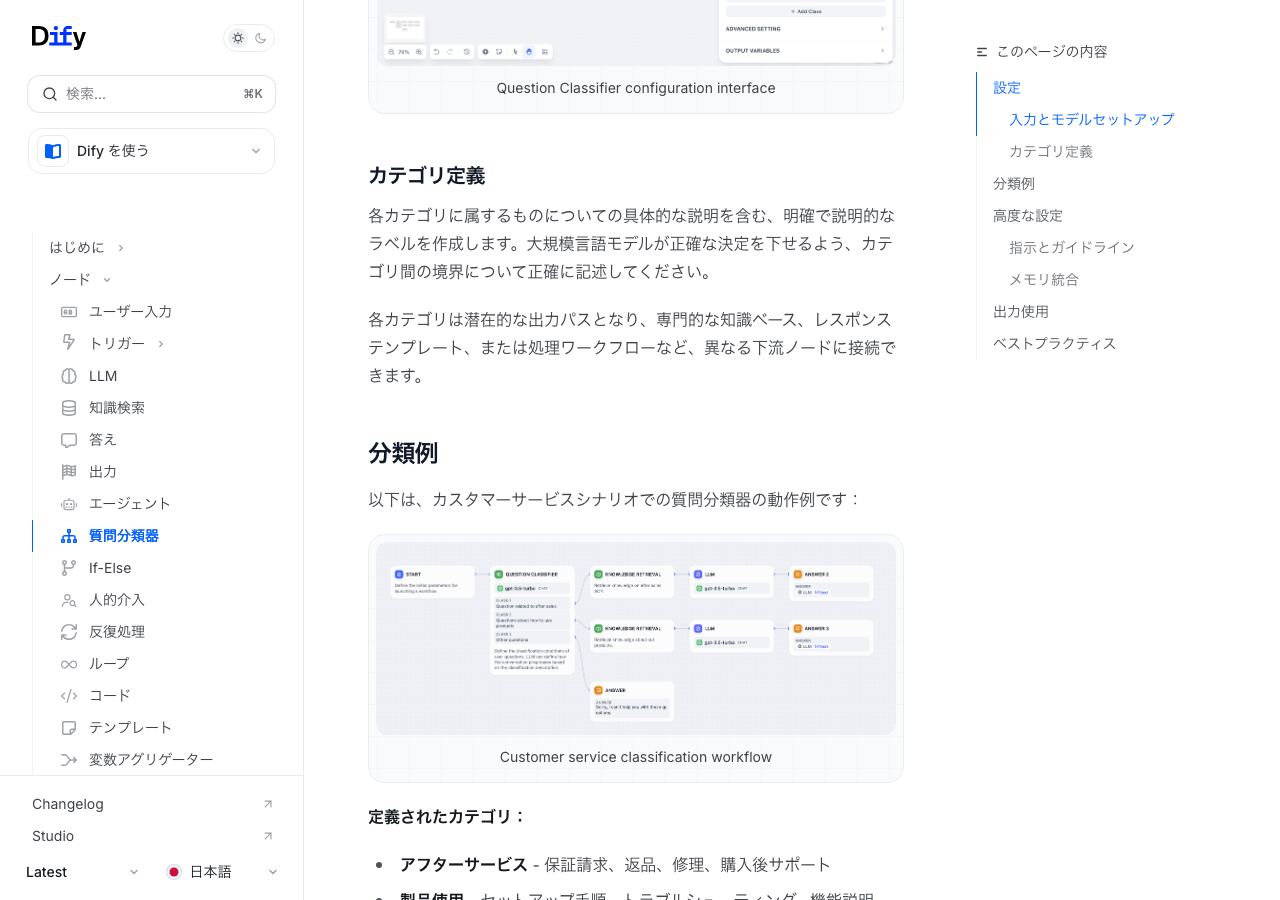Viewport: 1280px width, 900px height.
Task: Enlarge the customer service workflow image
Action: (x=636, y=639)
